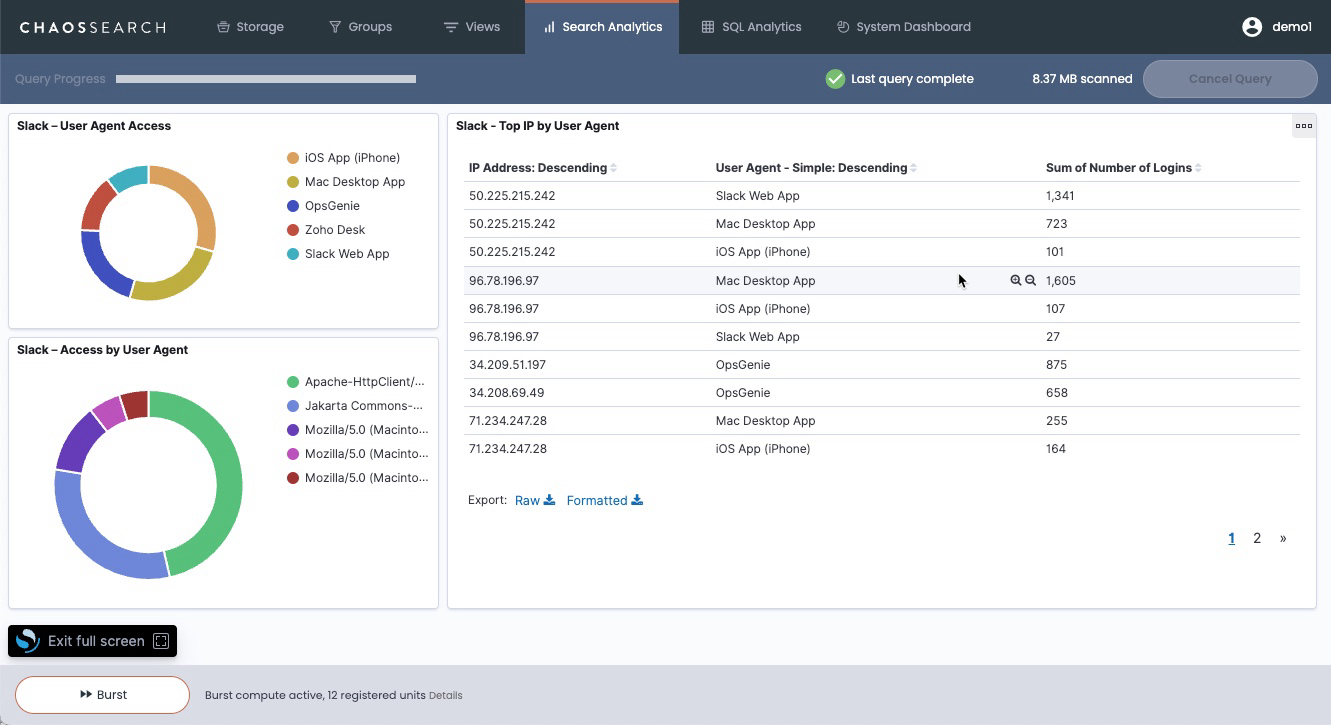Click the zoom-out magnifier on the 1,605 row
Viewport: 1331px width, 725px height.
coord(1031,281)
